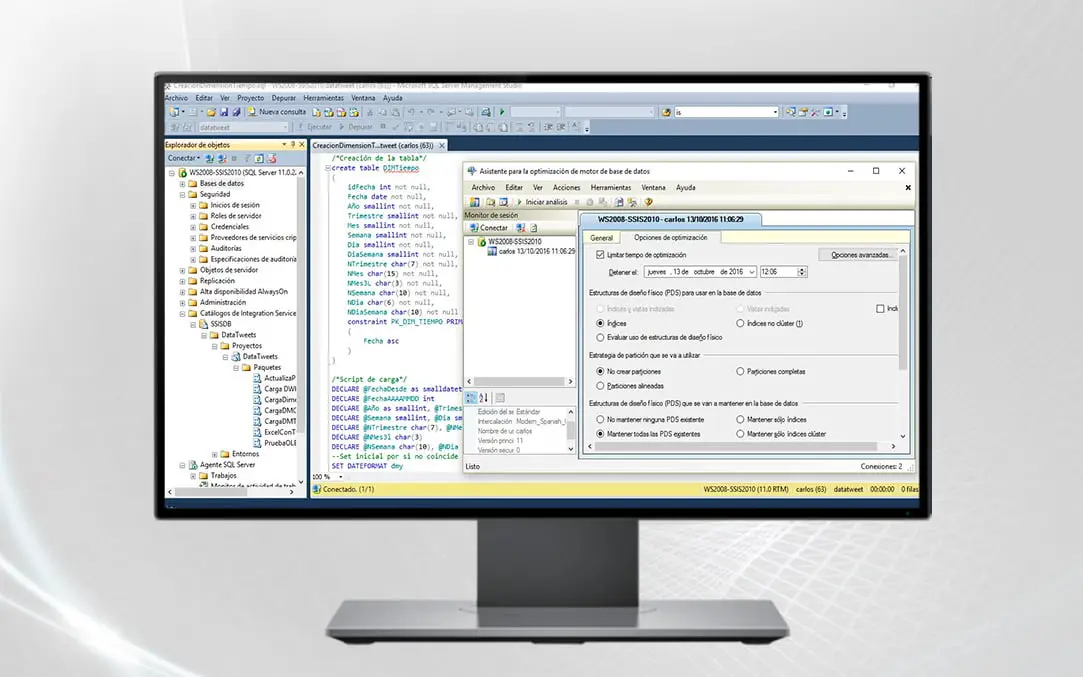
Task: Click Conectar in Monitor de sesión
Action: click(488, 228)
